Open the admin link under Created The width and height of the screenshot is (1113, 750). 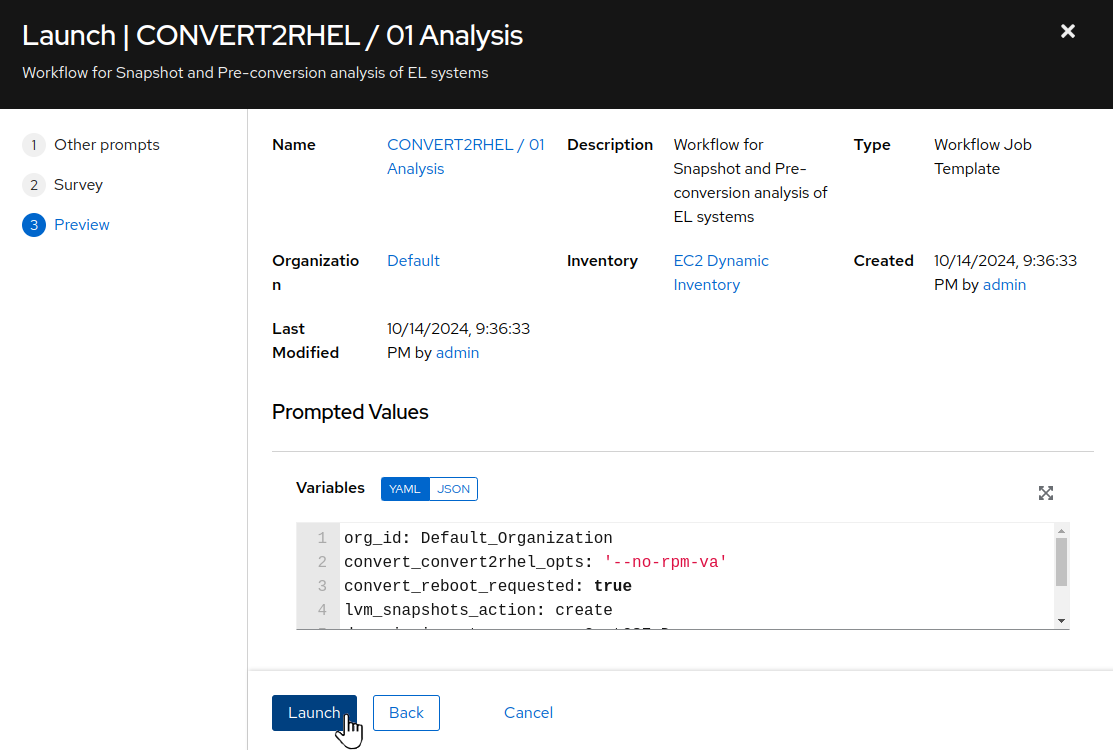(1004, 285)
